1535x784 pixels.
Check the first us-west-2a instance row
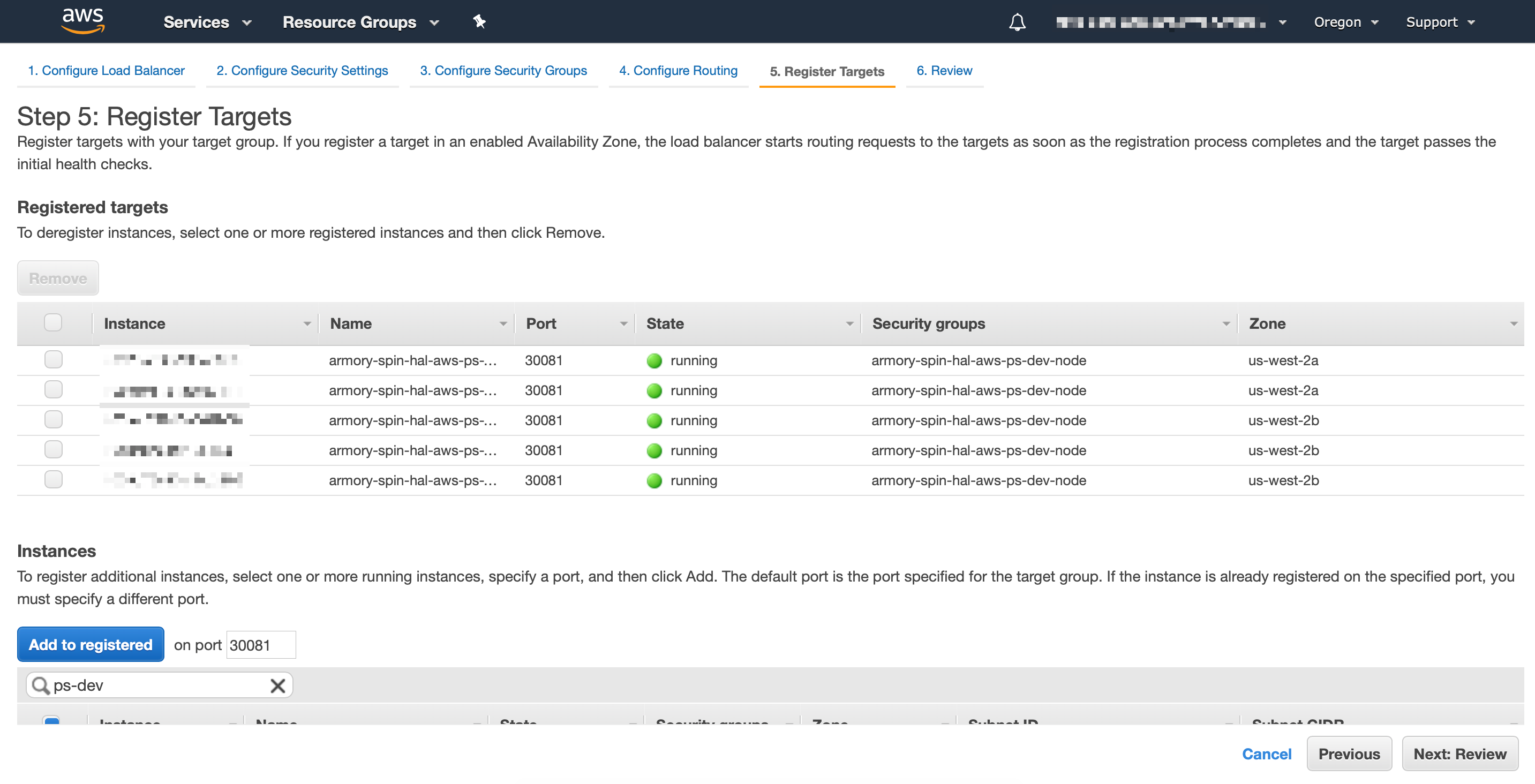point(53,360)
